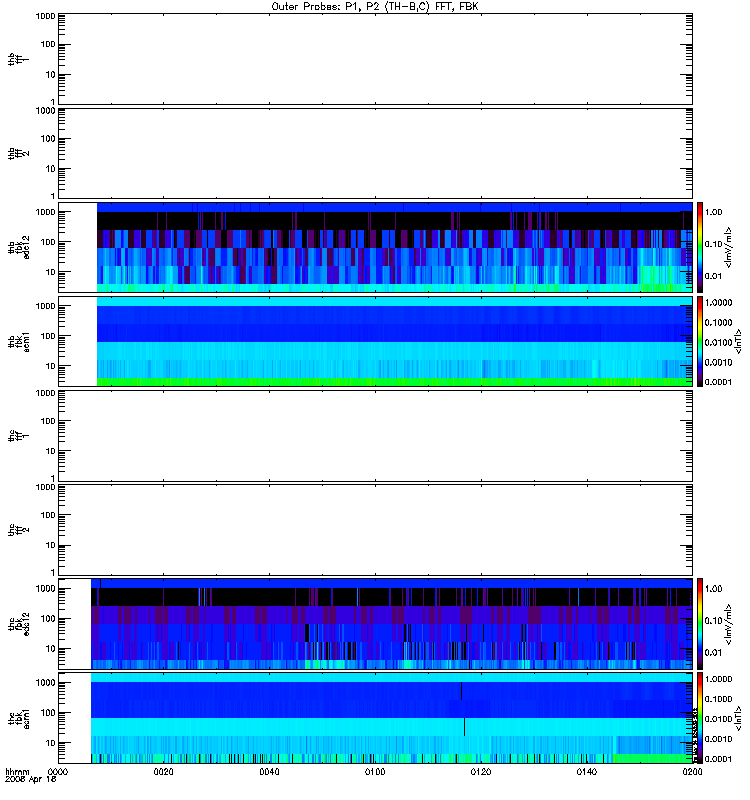
Task: Click the "0120" time axis label
Action: pyautogui.click(x=481, y=772)
